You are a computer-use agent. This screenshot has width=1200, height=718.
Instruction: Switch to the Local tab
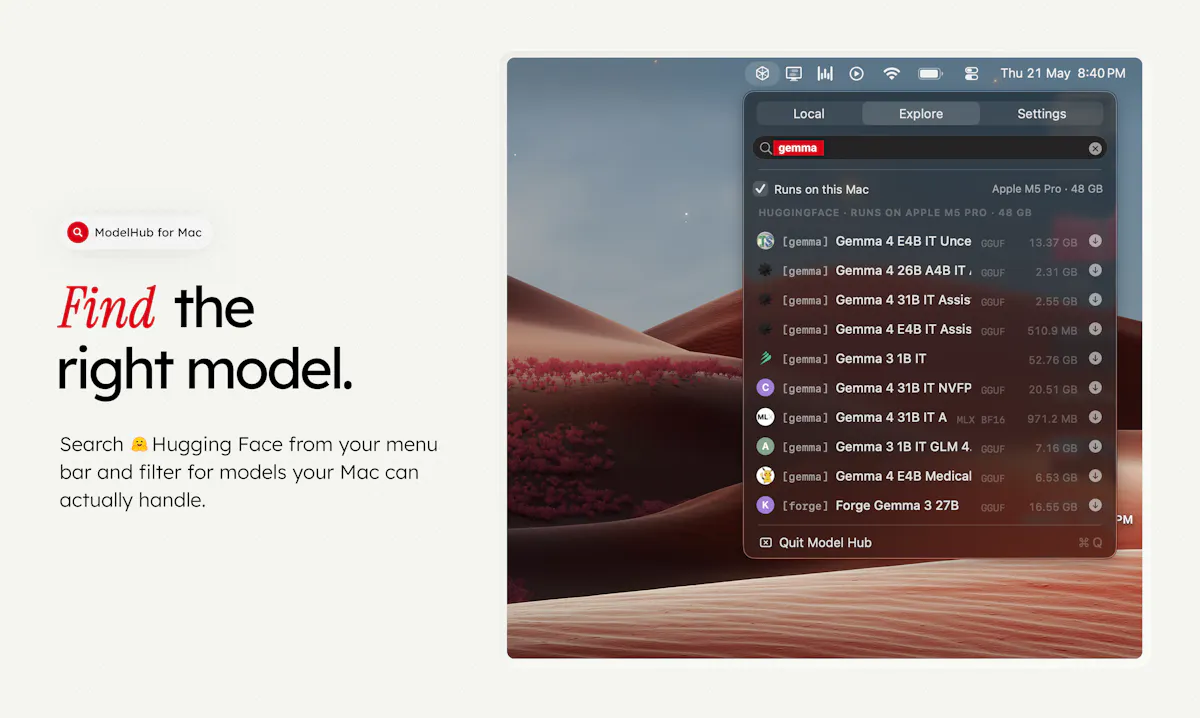pyautogui.click(x=809, y=114)
